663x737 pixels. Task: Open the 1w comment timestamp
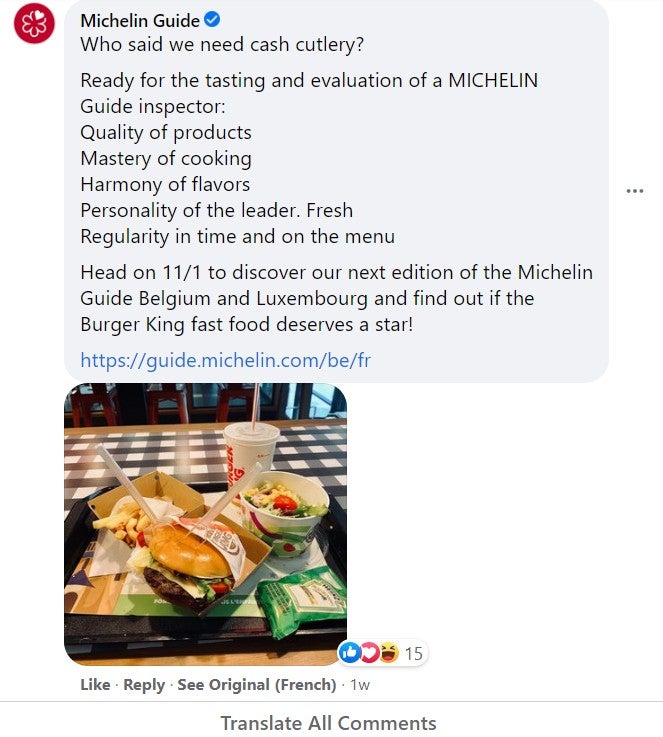point(360,685)
